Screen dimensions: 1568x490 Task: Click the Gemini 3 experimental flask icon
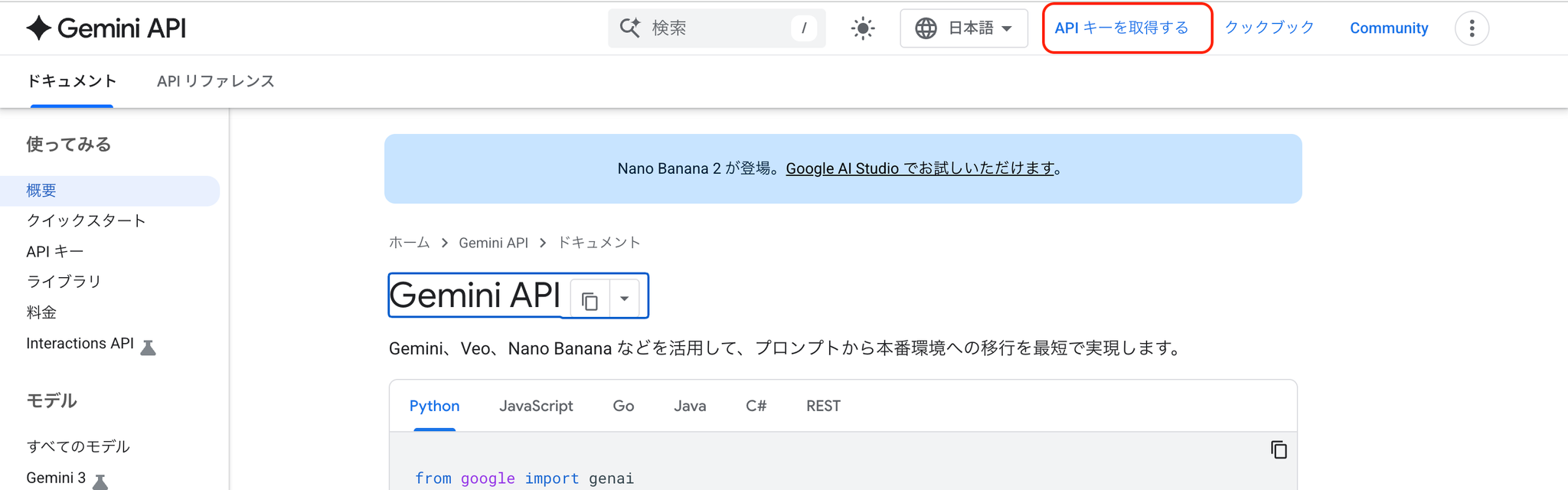(x=100, y=482)
